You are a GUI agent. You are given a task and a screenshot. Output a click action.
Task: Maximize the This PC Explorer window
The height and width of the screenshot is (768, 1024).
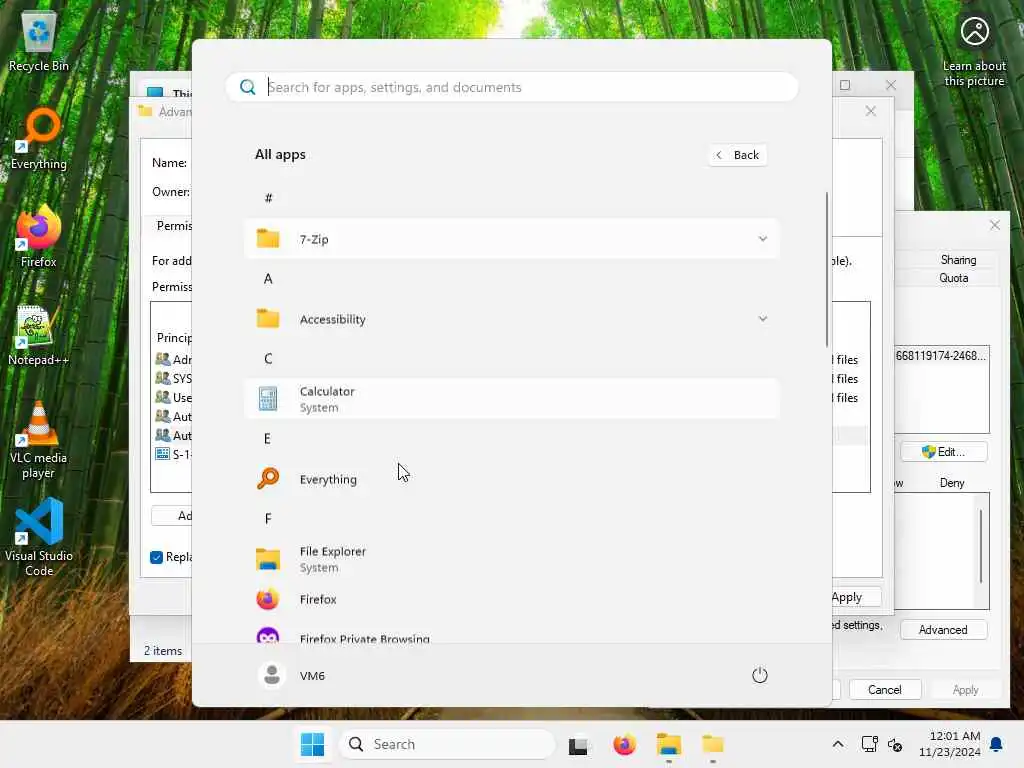(x=845, y=85)
